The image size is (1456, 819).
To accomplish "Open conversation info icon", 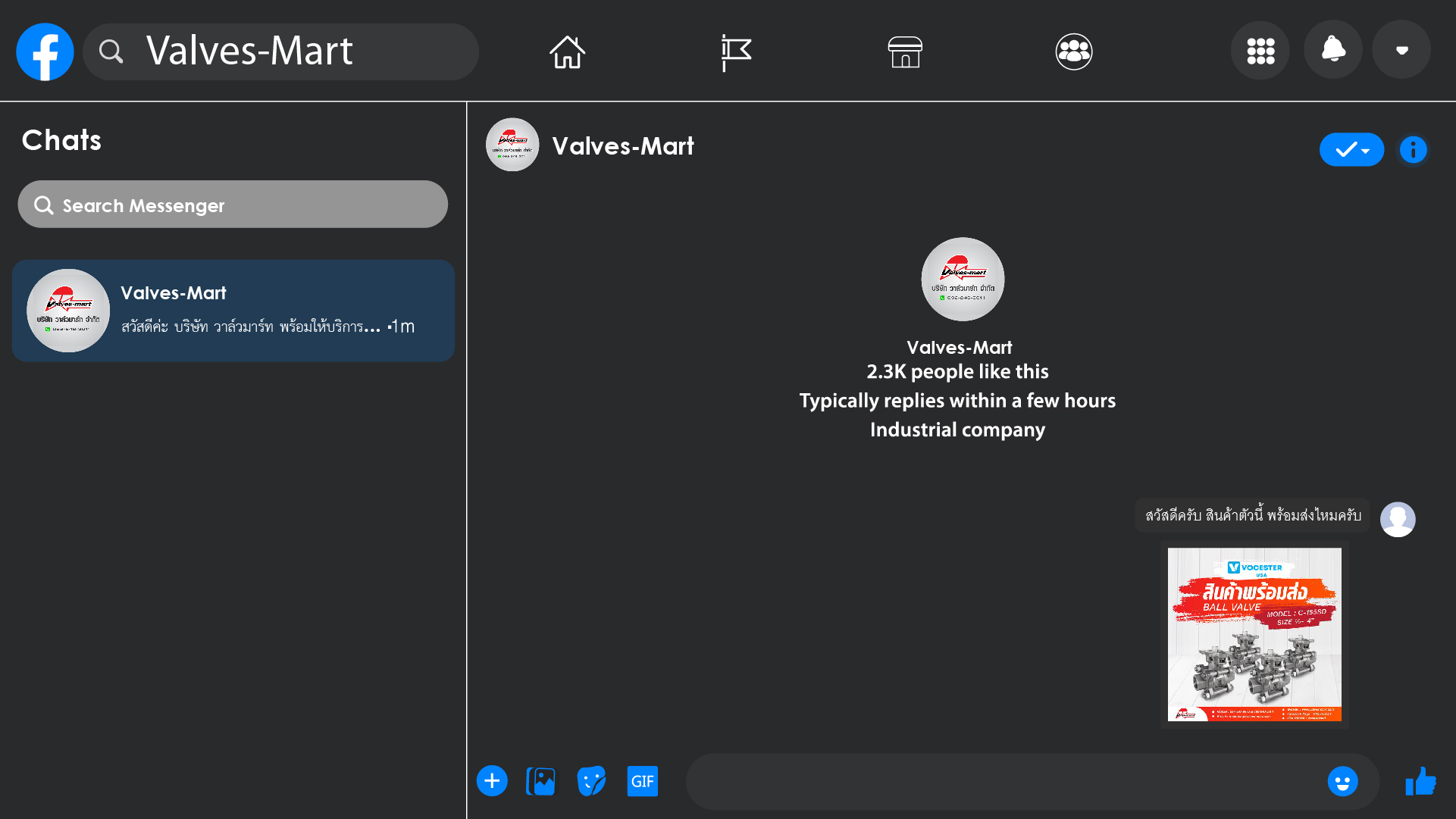I will [x=1413, y=149].
